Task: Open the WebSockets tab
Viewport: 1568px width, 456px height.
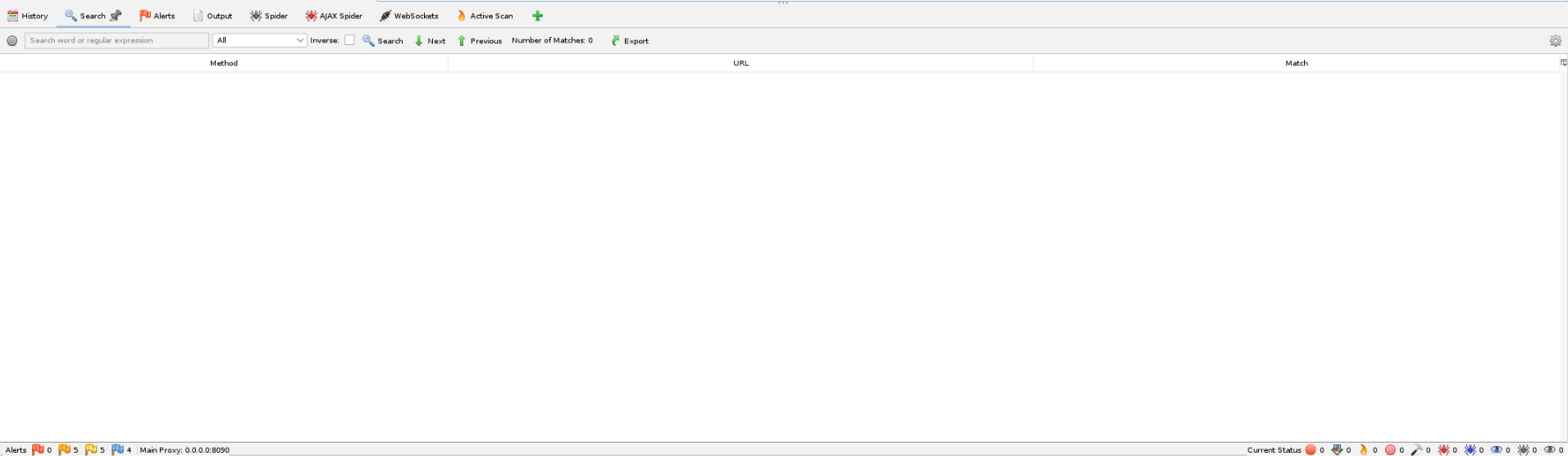Action: pos(408,16)
